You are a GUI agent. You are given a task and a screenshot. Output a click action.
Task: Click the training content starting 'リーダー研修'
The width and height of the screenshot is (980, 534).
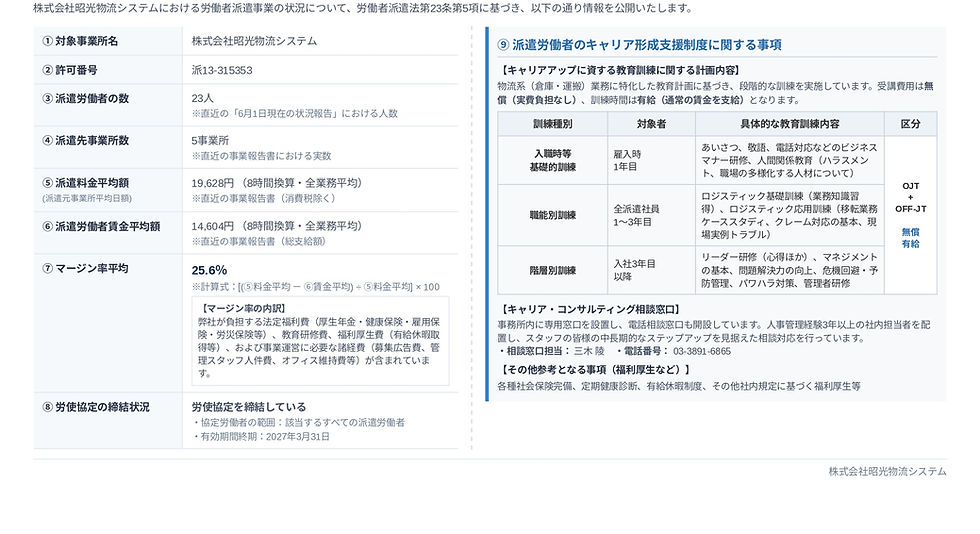pyautogui.click(x=789, y=270)
